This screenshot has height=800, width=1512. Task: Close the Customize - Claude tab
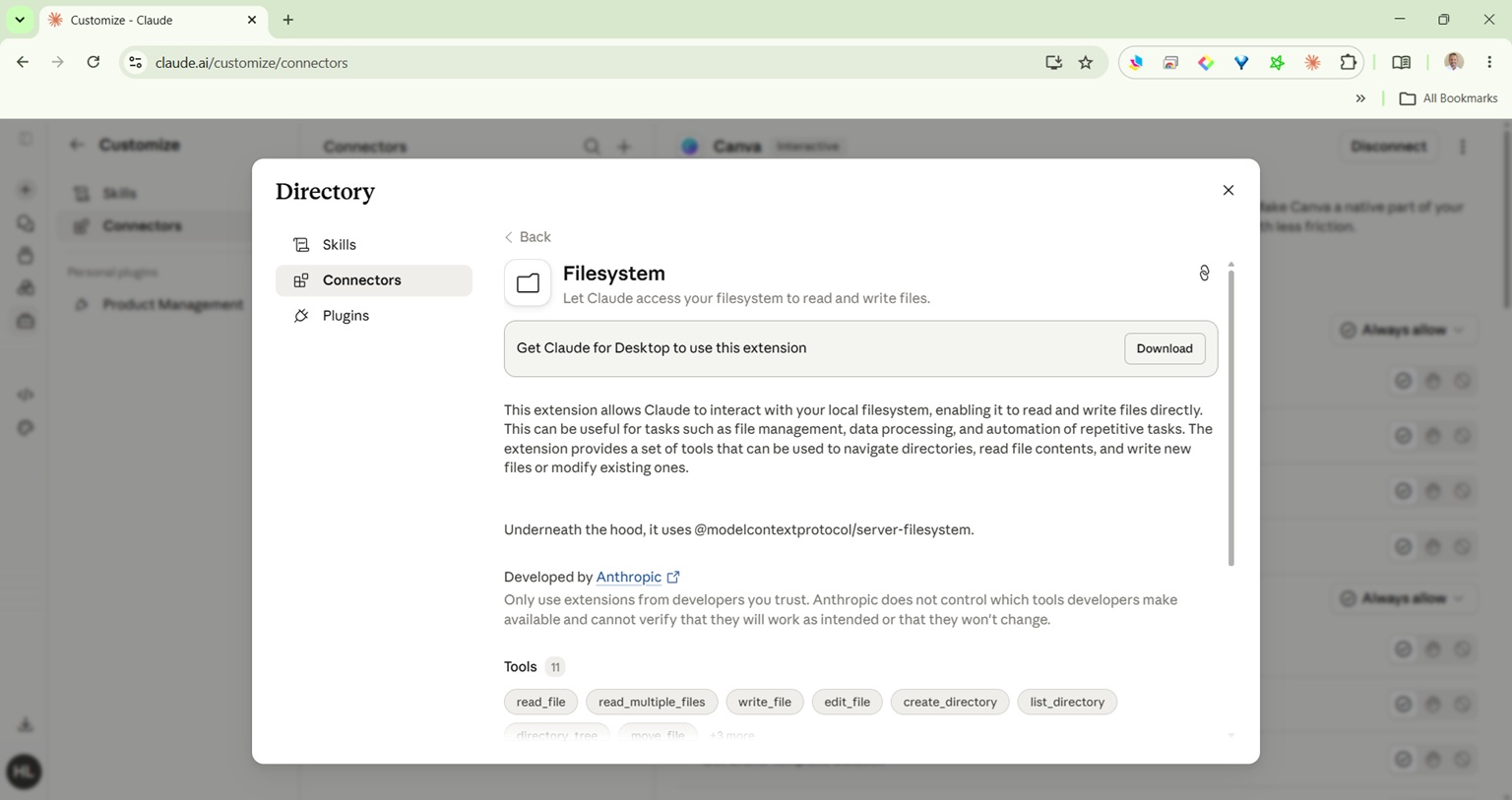(251, 20)
